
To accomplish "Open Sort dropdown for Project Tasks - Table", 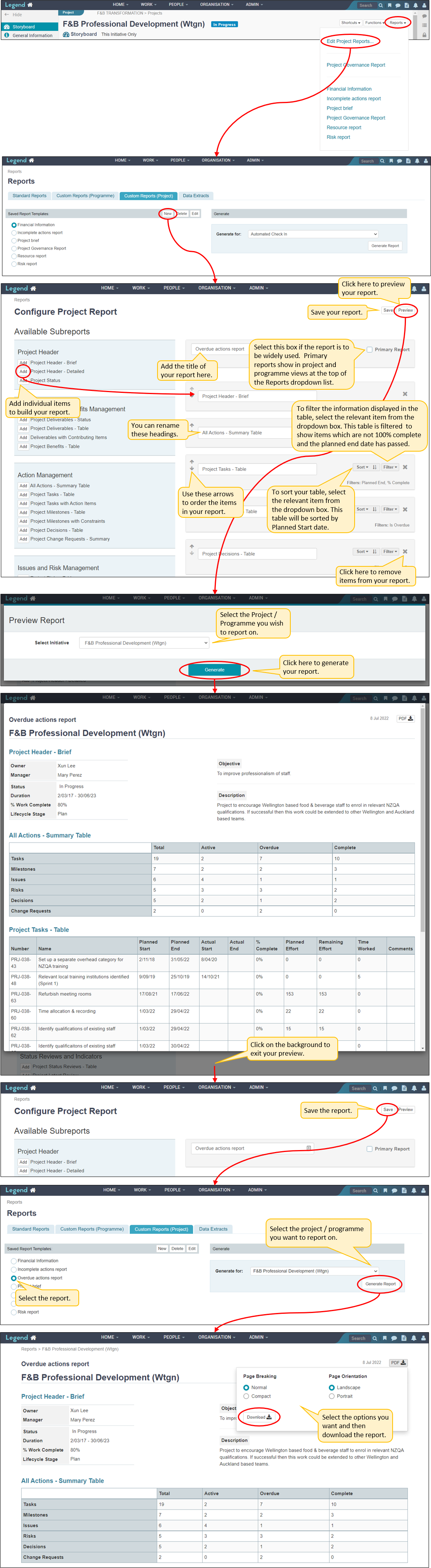I will point(362,467).
